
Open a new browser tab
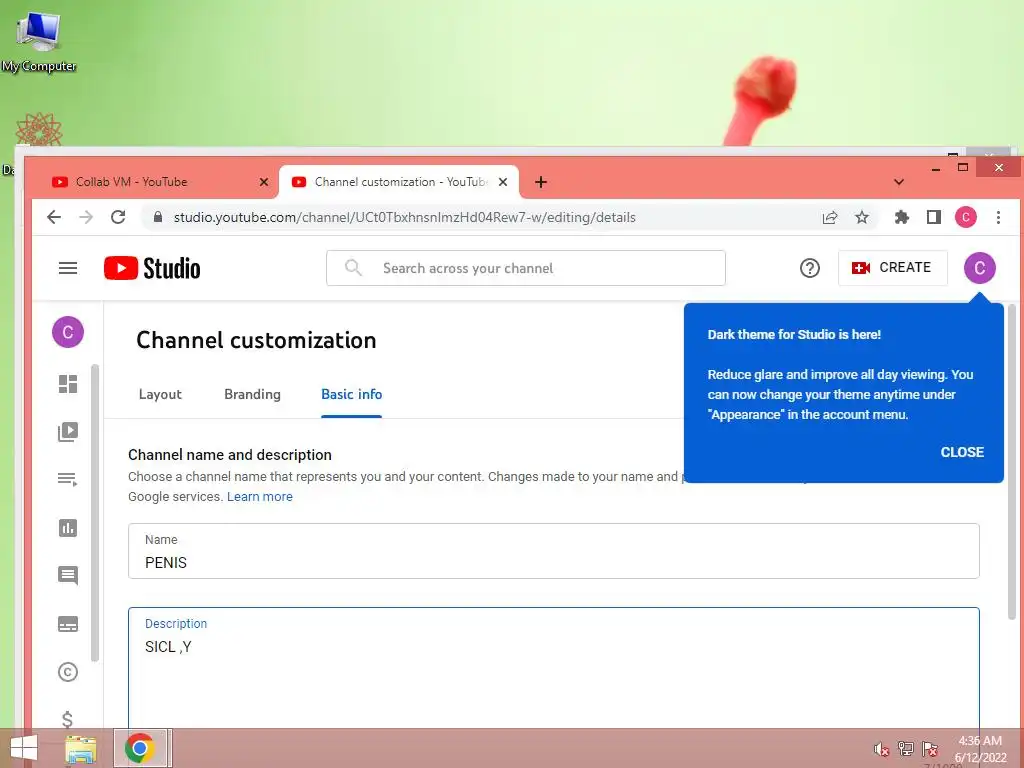pos(541,182)
